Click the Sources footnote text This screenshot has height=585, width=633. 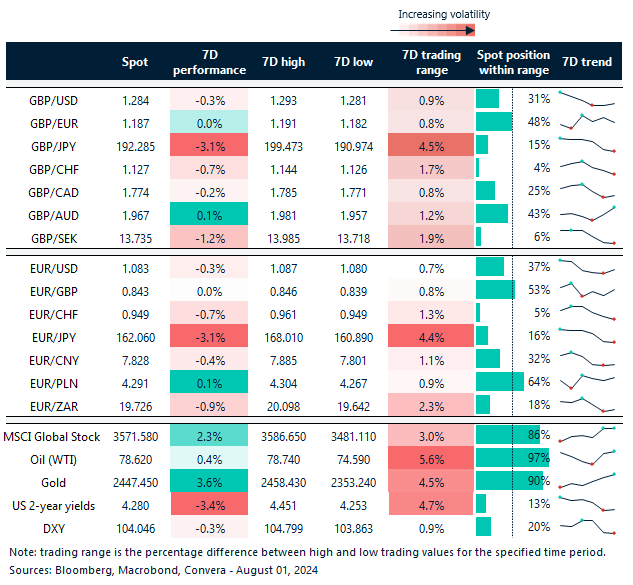165,569
